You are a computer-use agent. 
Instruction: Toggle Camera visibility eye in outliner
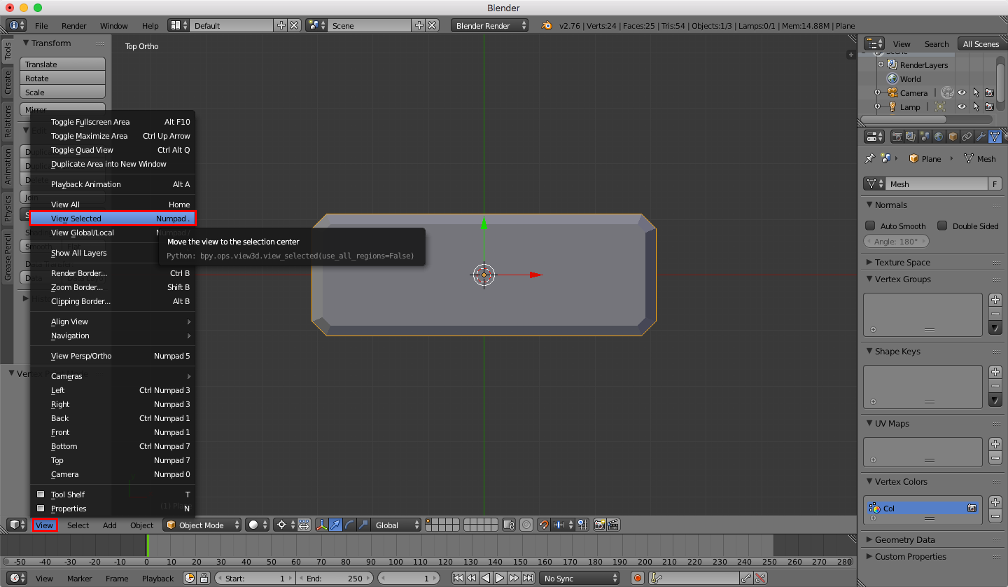pos(962,93)
